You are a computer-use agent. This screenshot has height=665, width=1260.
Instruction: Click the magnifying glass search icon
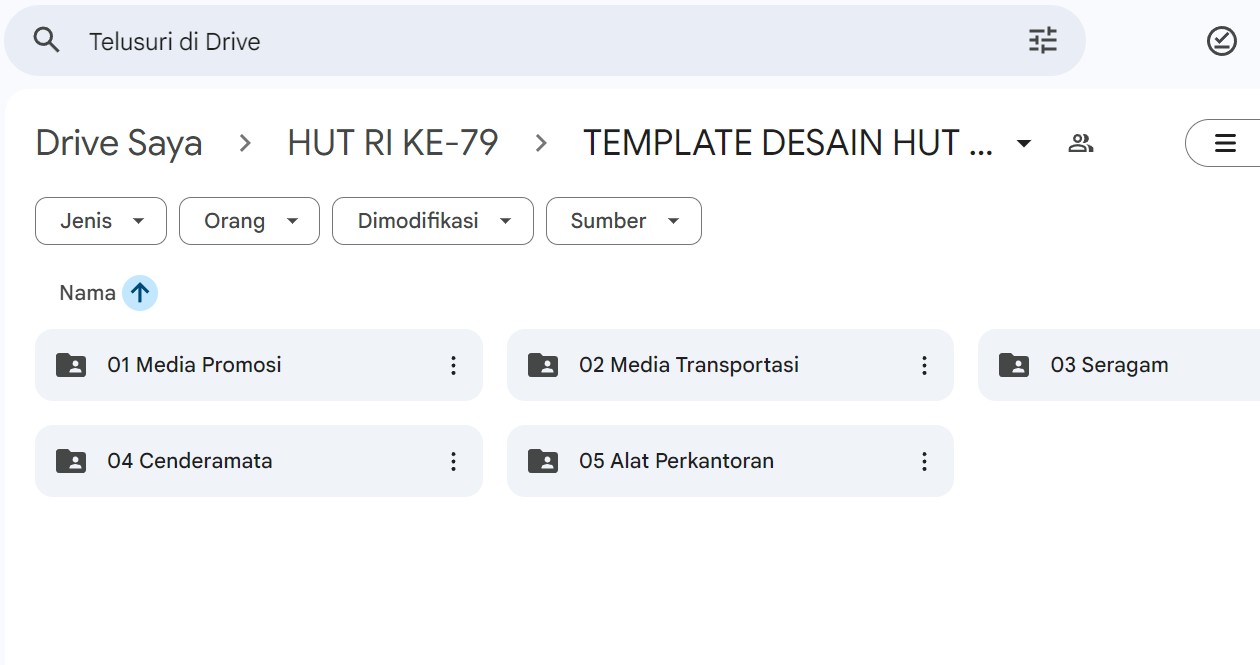coord(46,41)
